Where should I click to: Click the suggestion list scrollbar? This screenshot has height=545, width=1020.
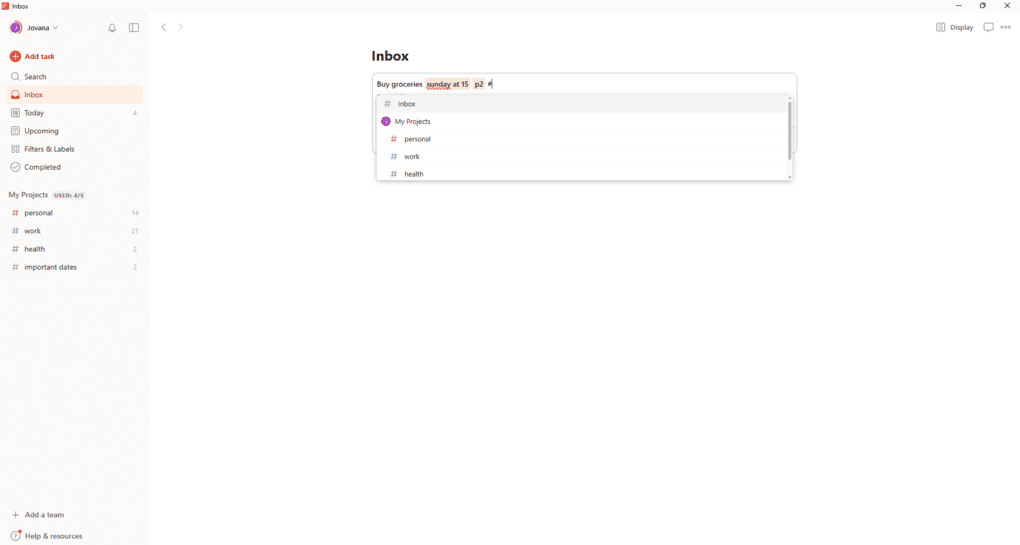point(790,130)
